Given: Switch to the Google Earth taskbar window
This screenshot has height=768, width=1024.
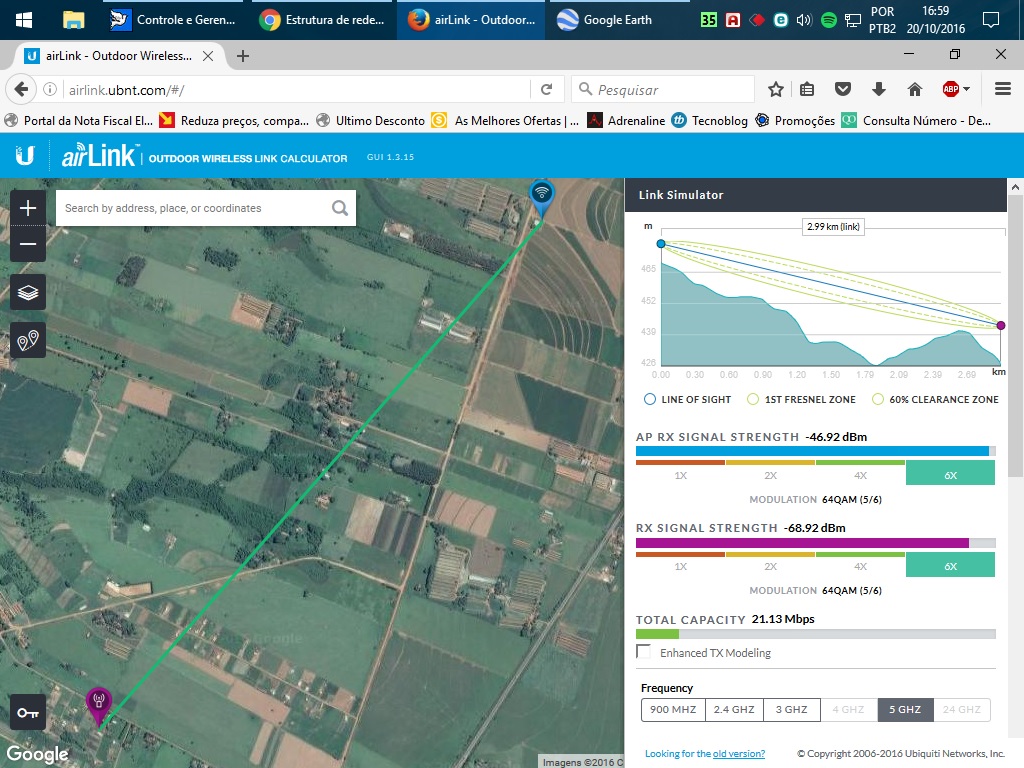Looking at the screenshot, I should 620,20.
